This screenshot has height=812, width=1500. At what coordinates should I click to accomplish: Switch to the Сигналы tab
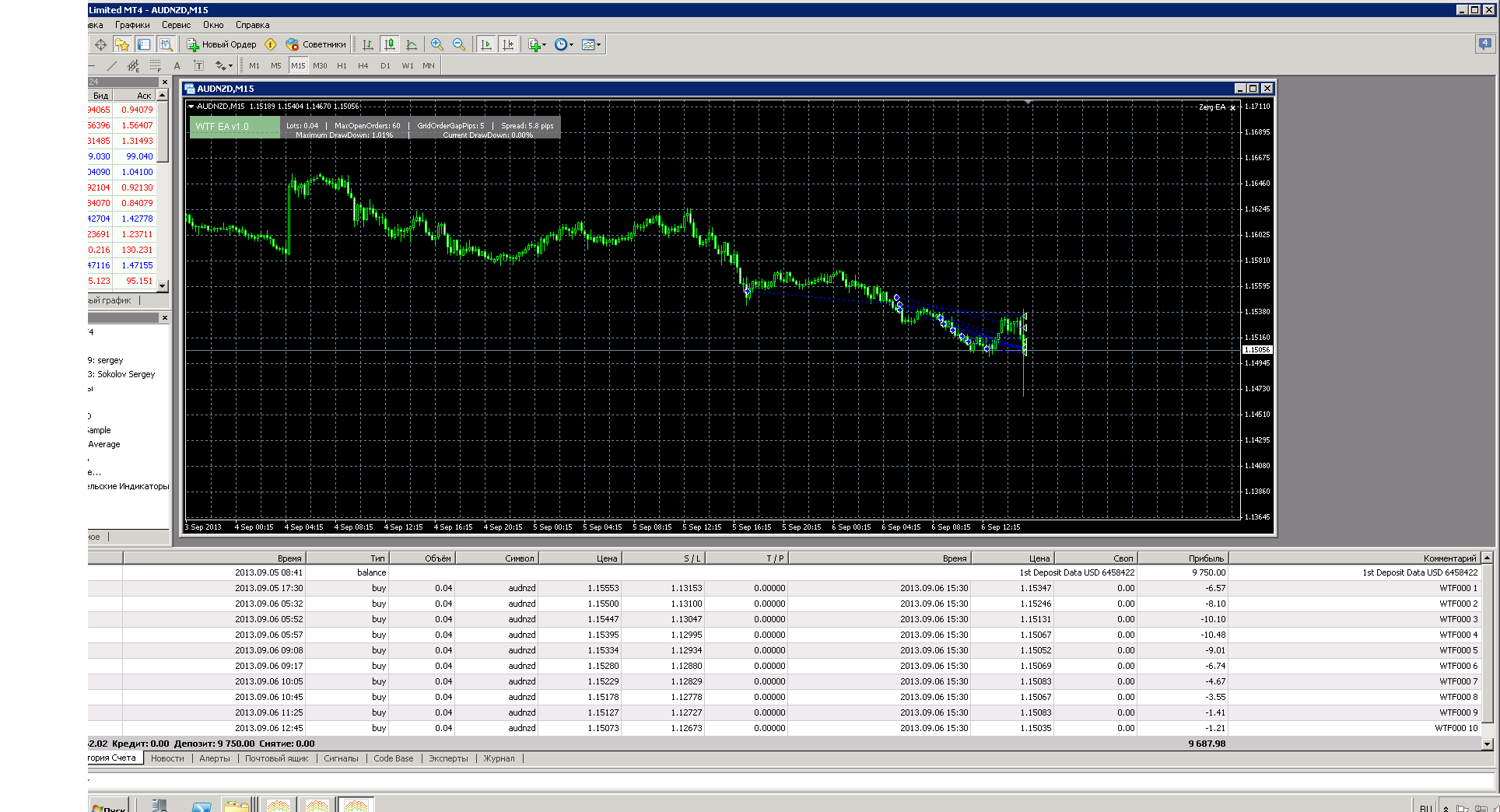(341, 758)
